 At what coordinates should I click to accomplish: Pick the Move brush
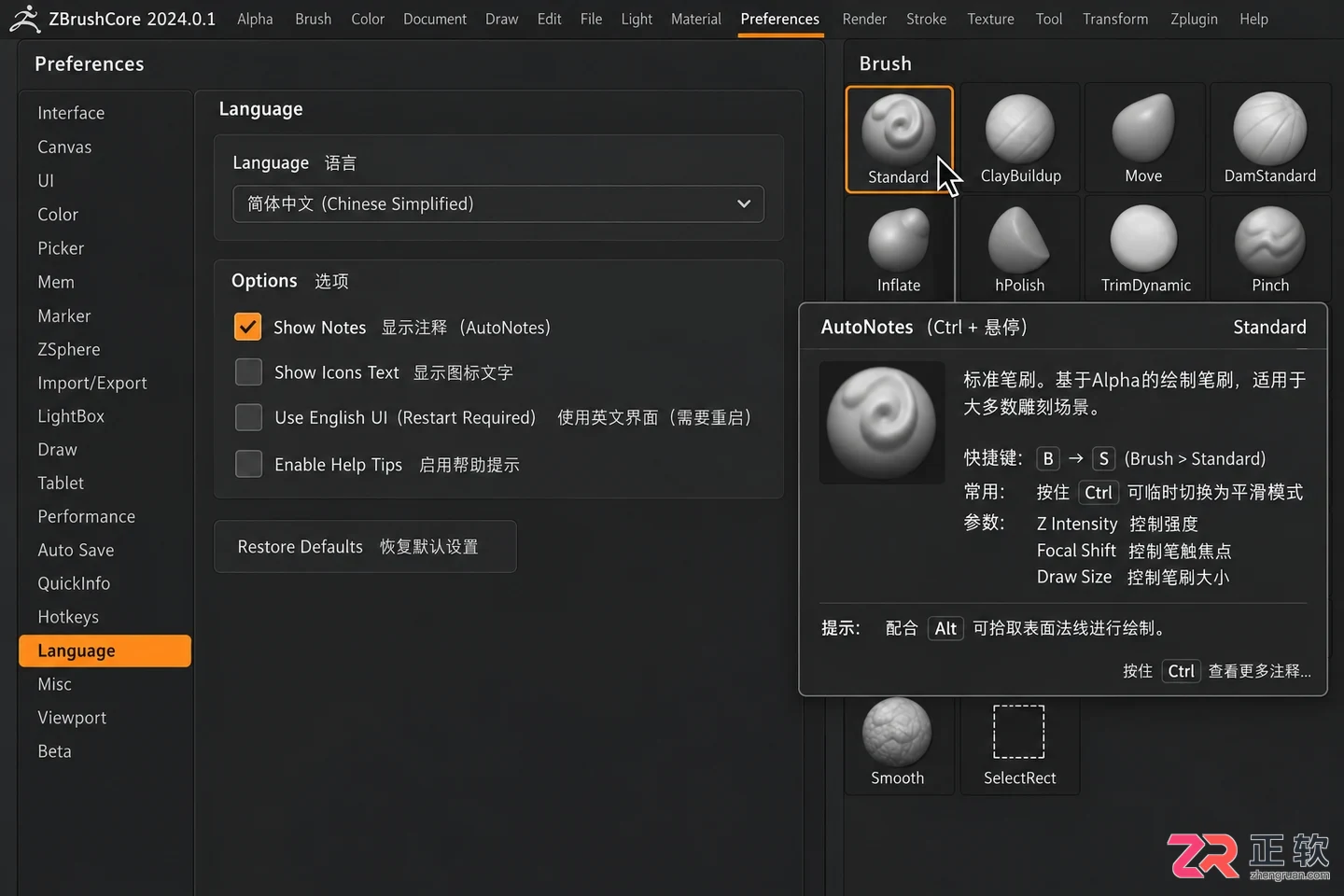(1143, 139)
